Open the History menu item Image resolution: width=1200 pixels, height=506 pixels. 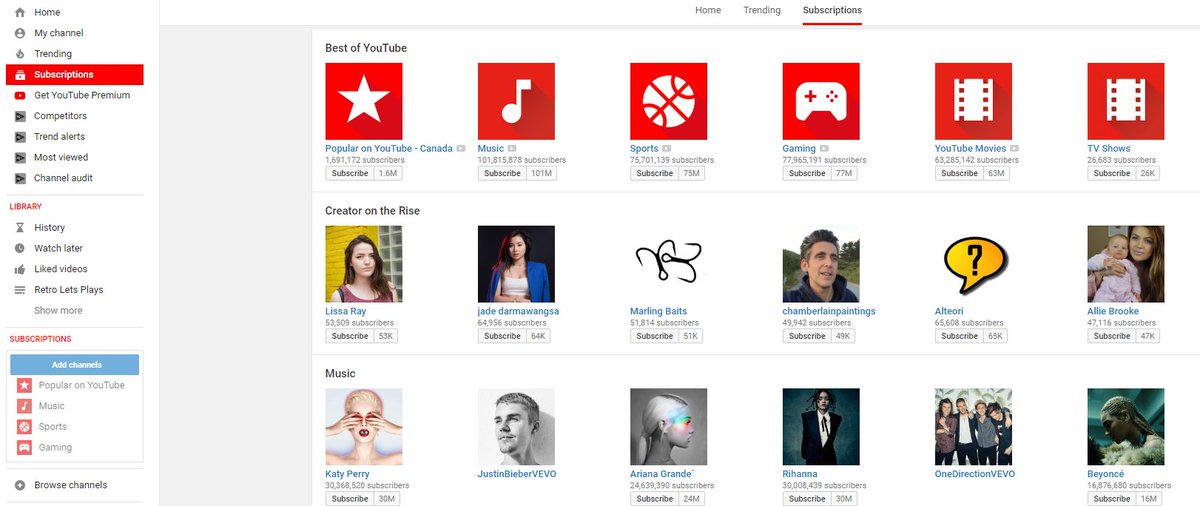(x=49, y=228)
